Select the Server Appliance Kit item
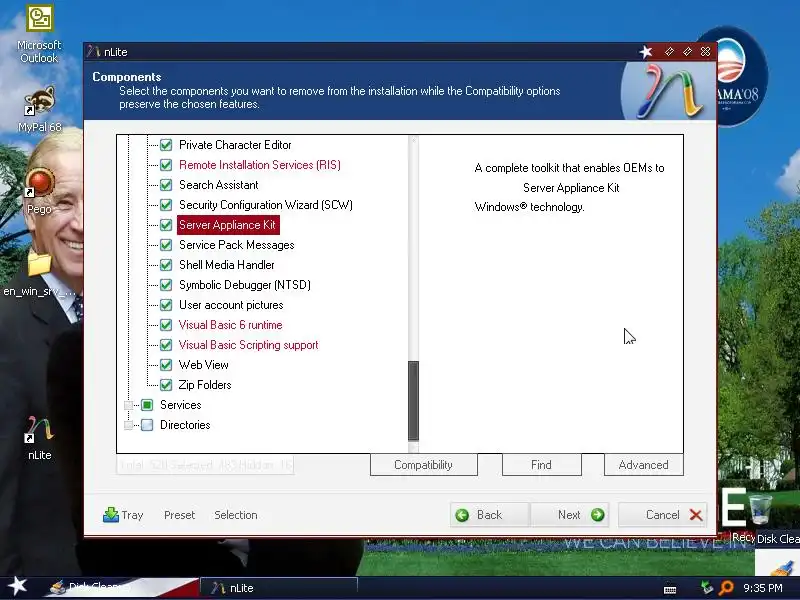This screenshot has width=800, height=600. point(228,225)
